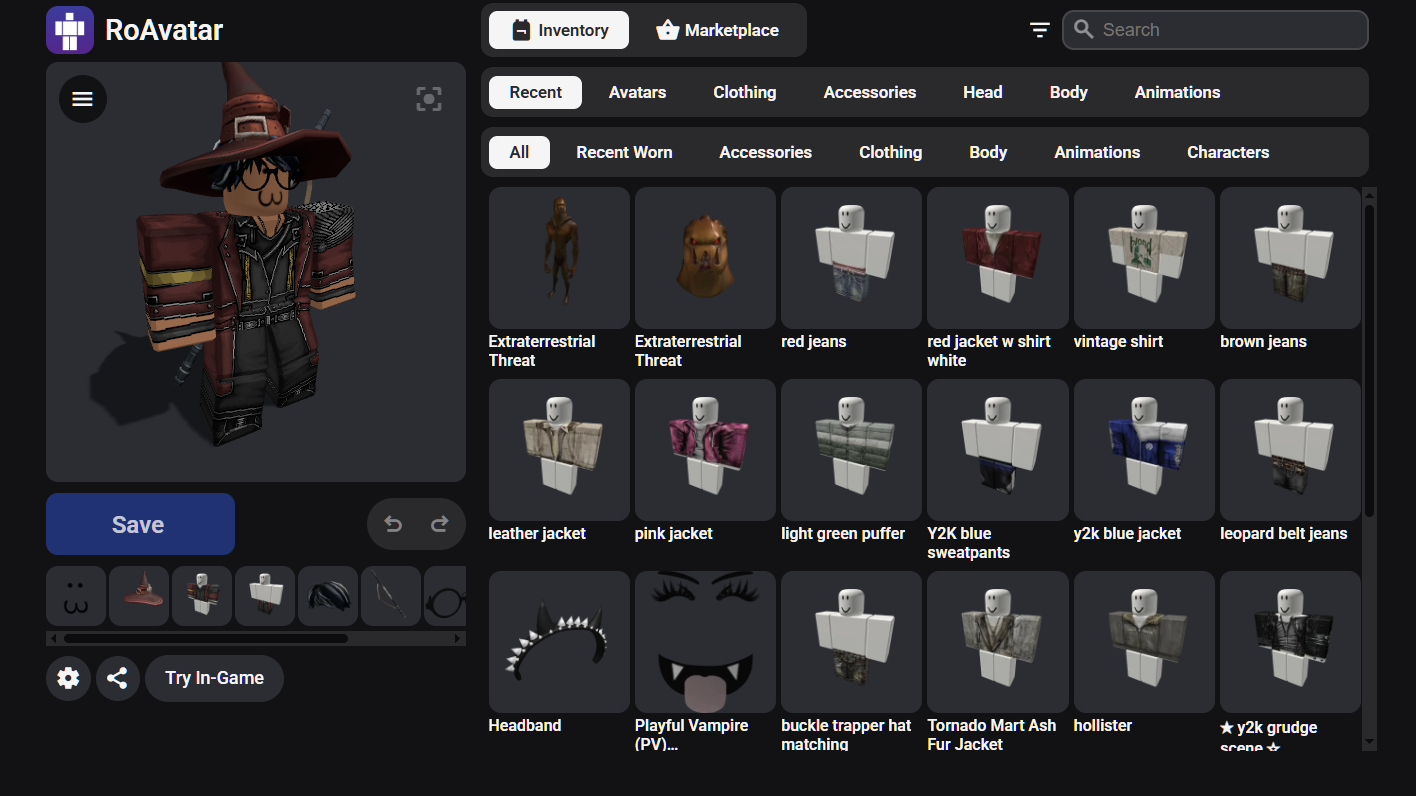Open the Accessories top category tab
This screenshot has height=796, width=1416.
pyautogui.click(x=870, y=92)
